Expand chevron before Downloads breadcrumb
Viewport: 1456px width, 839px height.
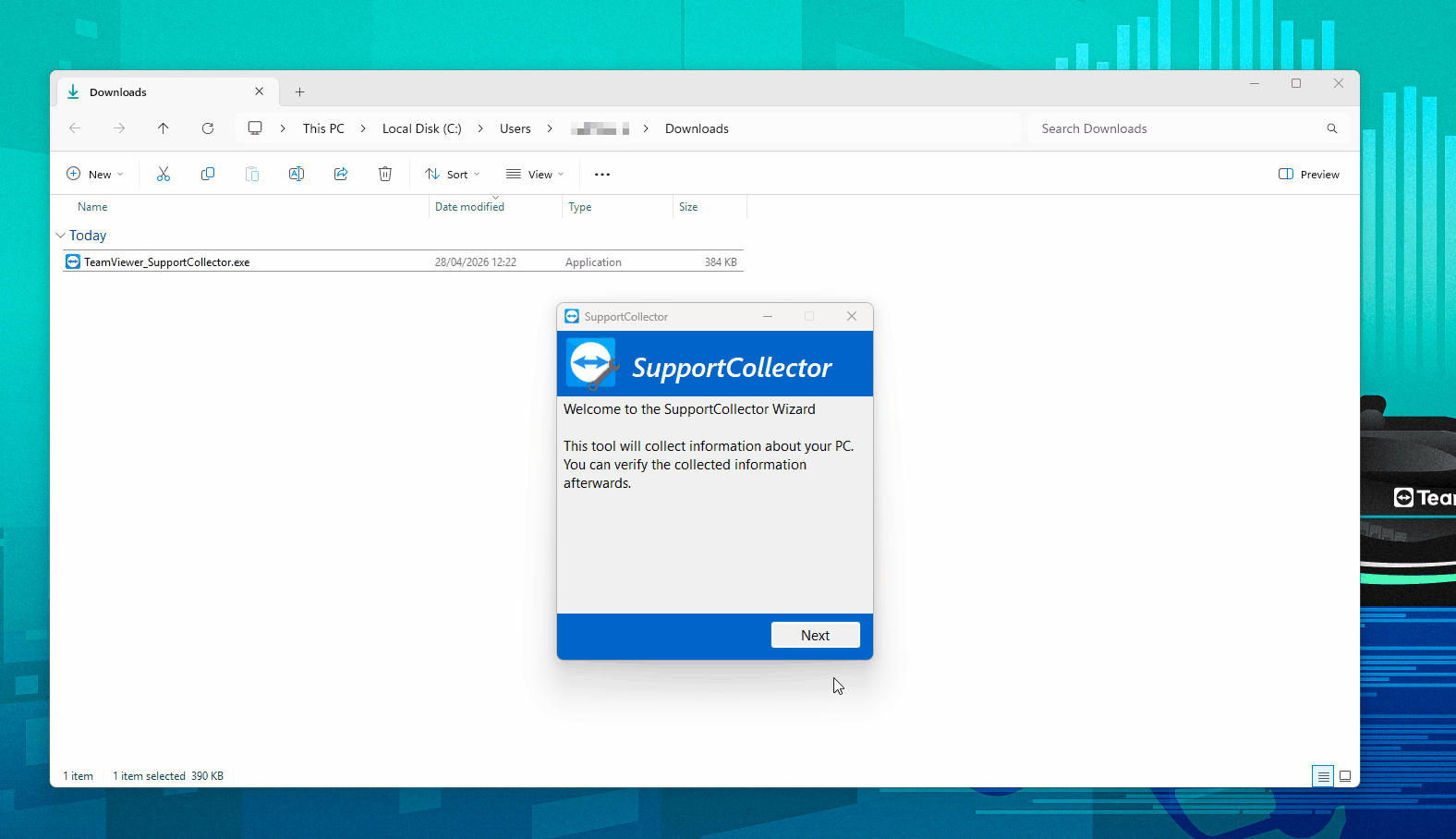[x=646, y=128]
